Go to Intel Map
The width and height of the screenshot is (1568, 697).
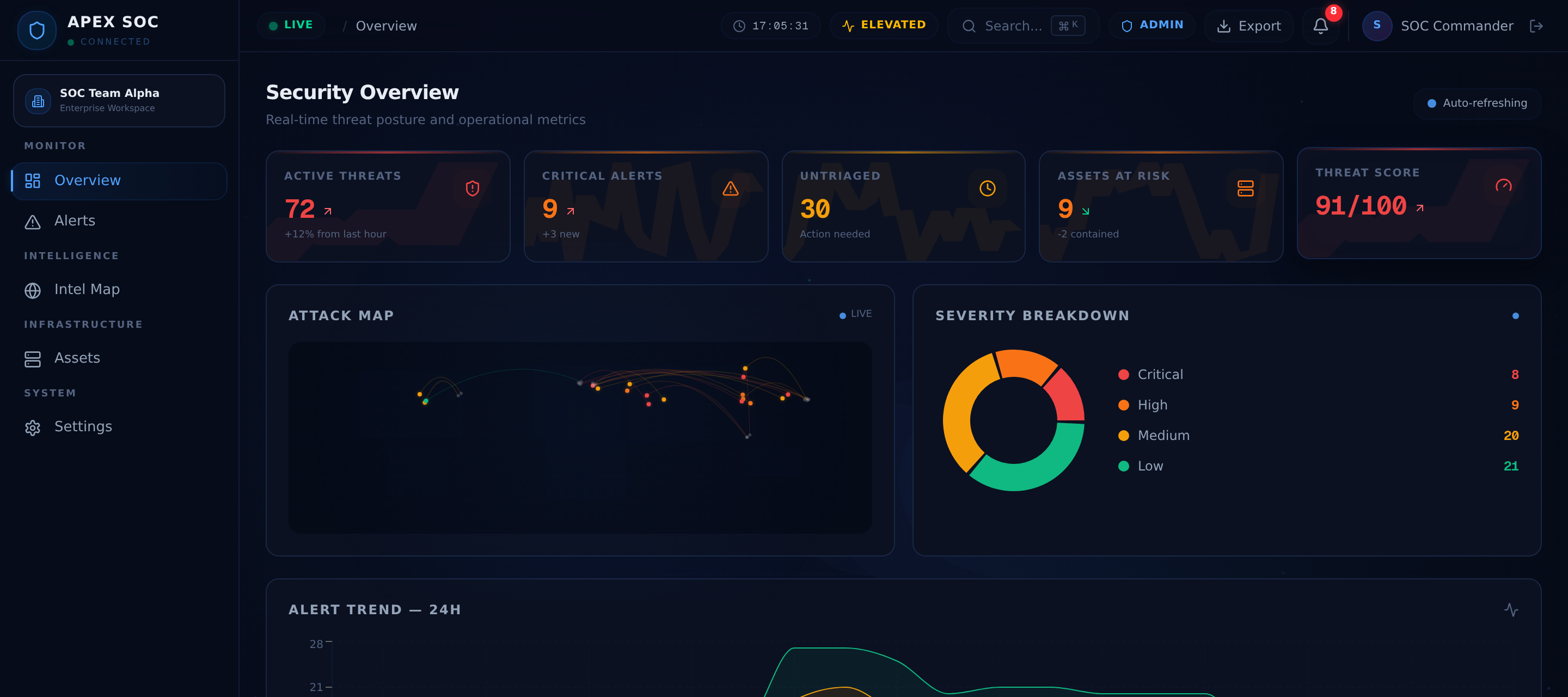tap(119, 290)
